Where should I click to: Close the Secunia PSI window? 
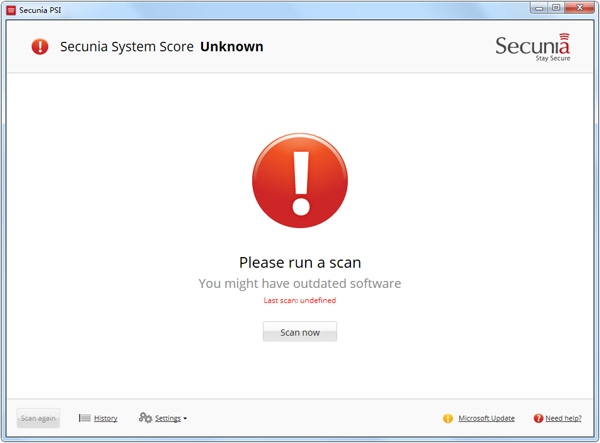point(578,7)
